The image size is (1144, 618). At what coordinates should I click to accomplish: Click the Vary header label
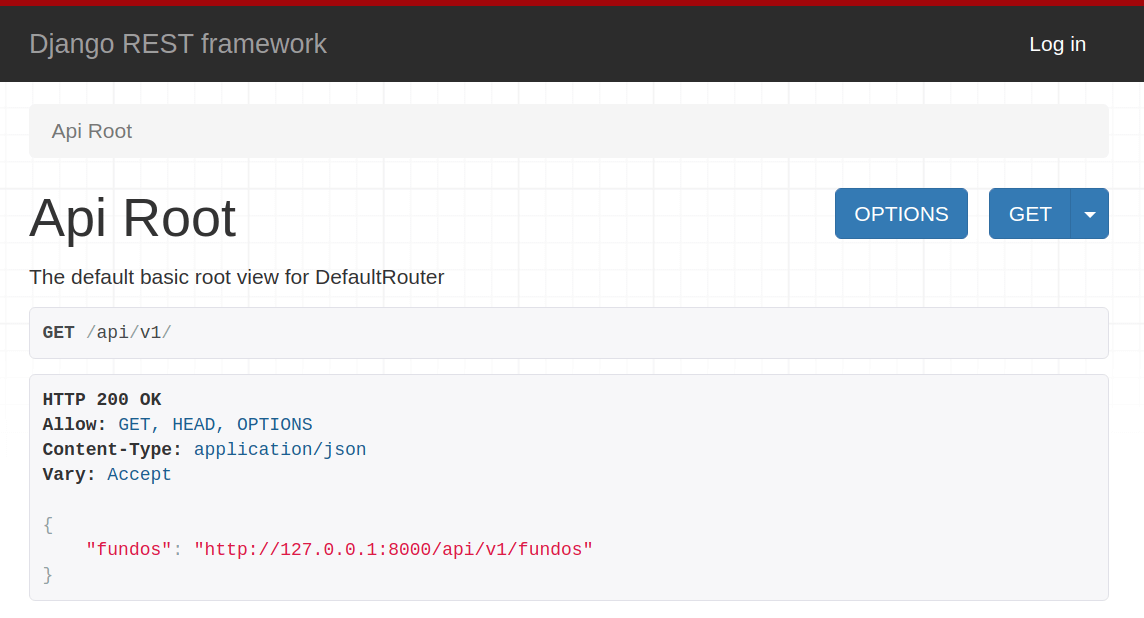click(x=69, y=474)
